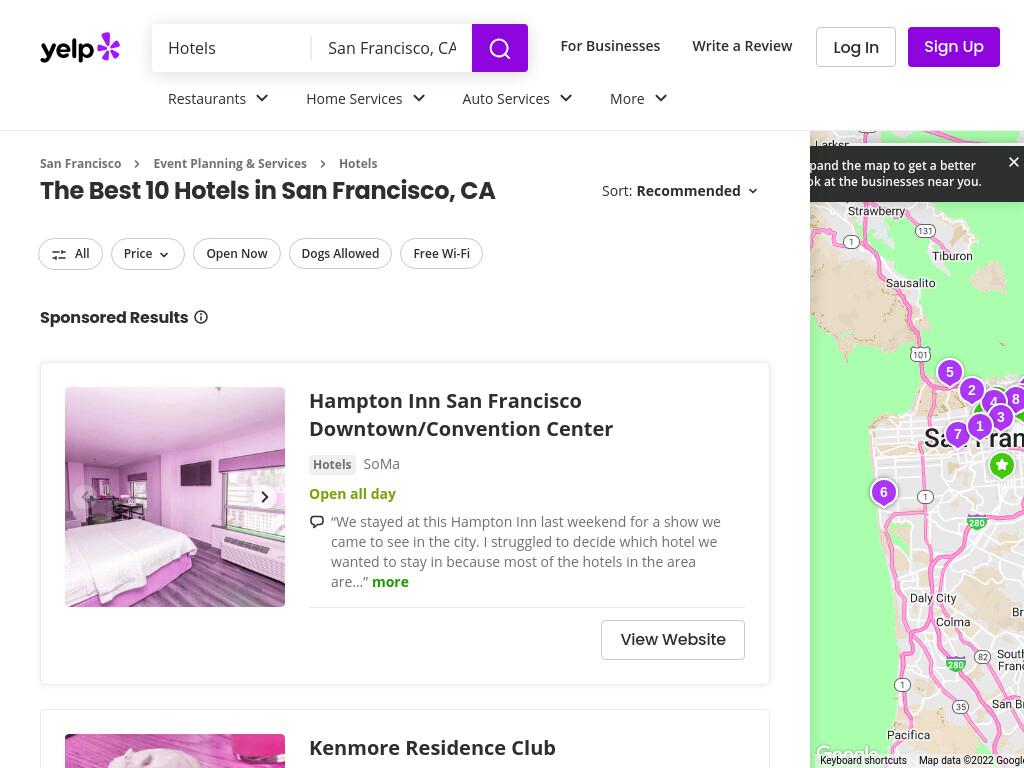Open Hampton Inn San Francisco listing title
Screen dimensions: 1024x768
click(461, 415)
